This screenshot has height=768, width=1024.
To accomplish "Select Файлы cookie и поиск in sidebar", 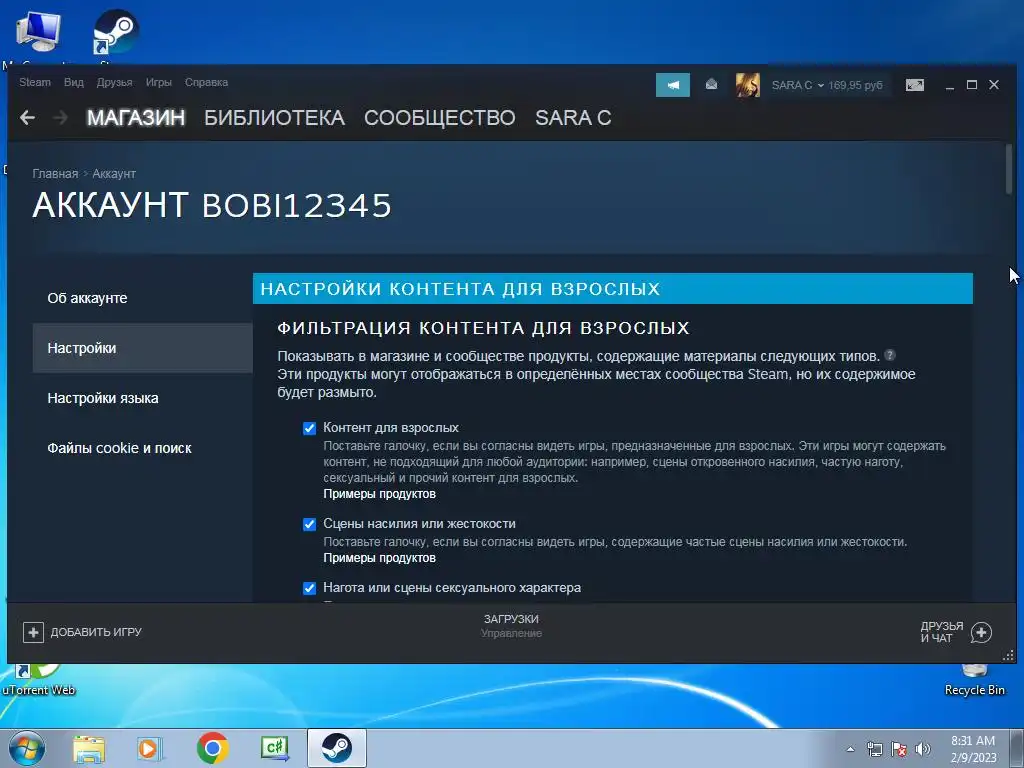I will coord(142,448).
